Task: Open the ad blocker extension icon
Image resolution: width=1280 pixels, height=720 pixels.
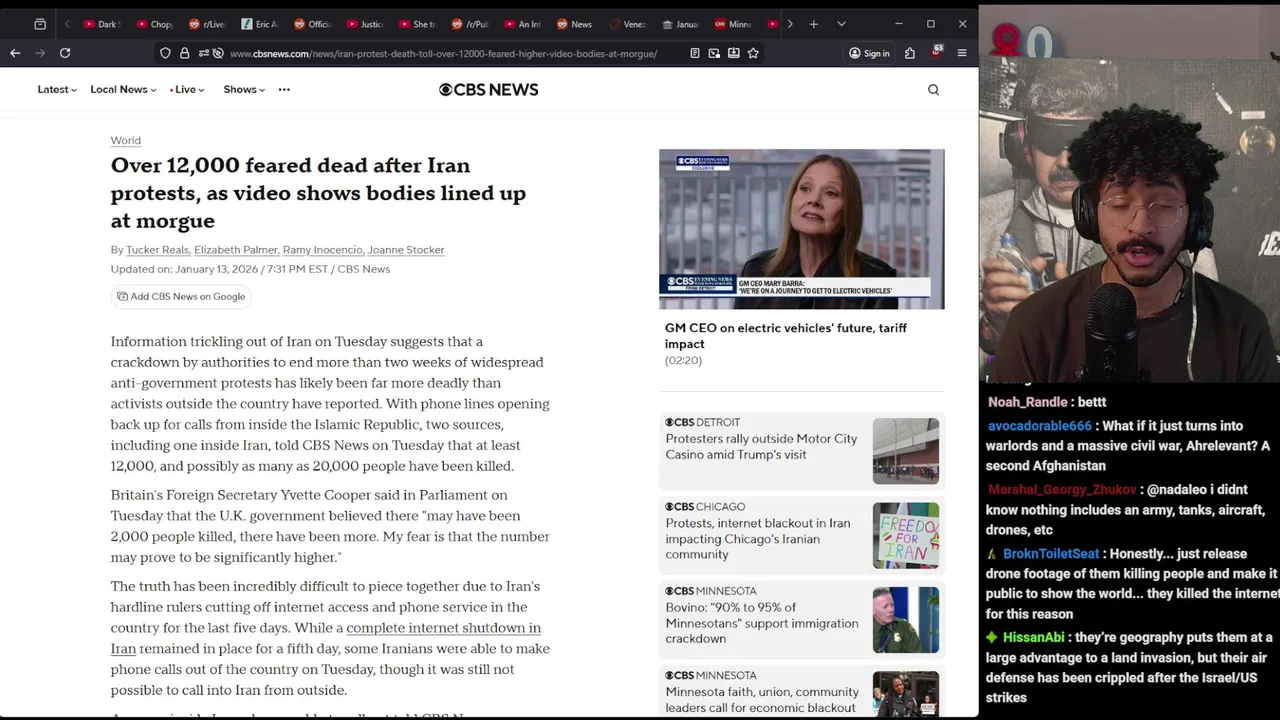Action: [936, 52]
